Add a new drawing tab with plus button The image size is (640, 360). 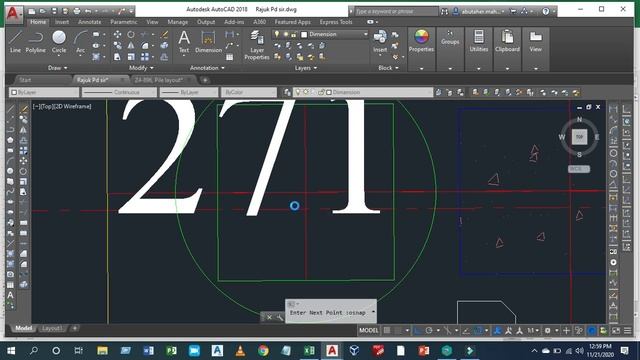tap(205, 80)
